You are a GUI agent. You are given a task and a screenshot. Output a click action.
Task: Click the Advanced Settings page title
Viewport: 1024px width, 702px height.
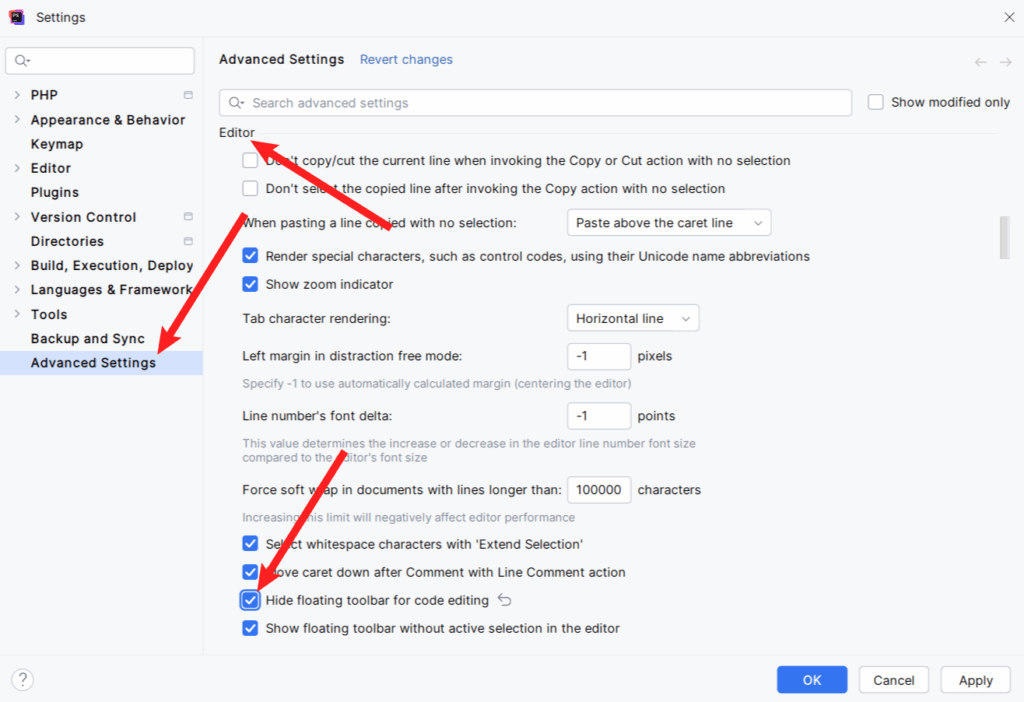[281, 59]
